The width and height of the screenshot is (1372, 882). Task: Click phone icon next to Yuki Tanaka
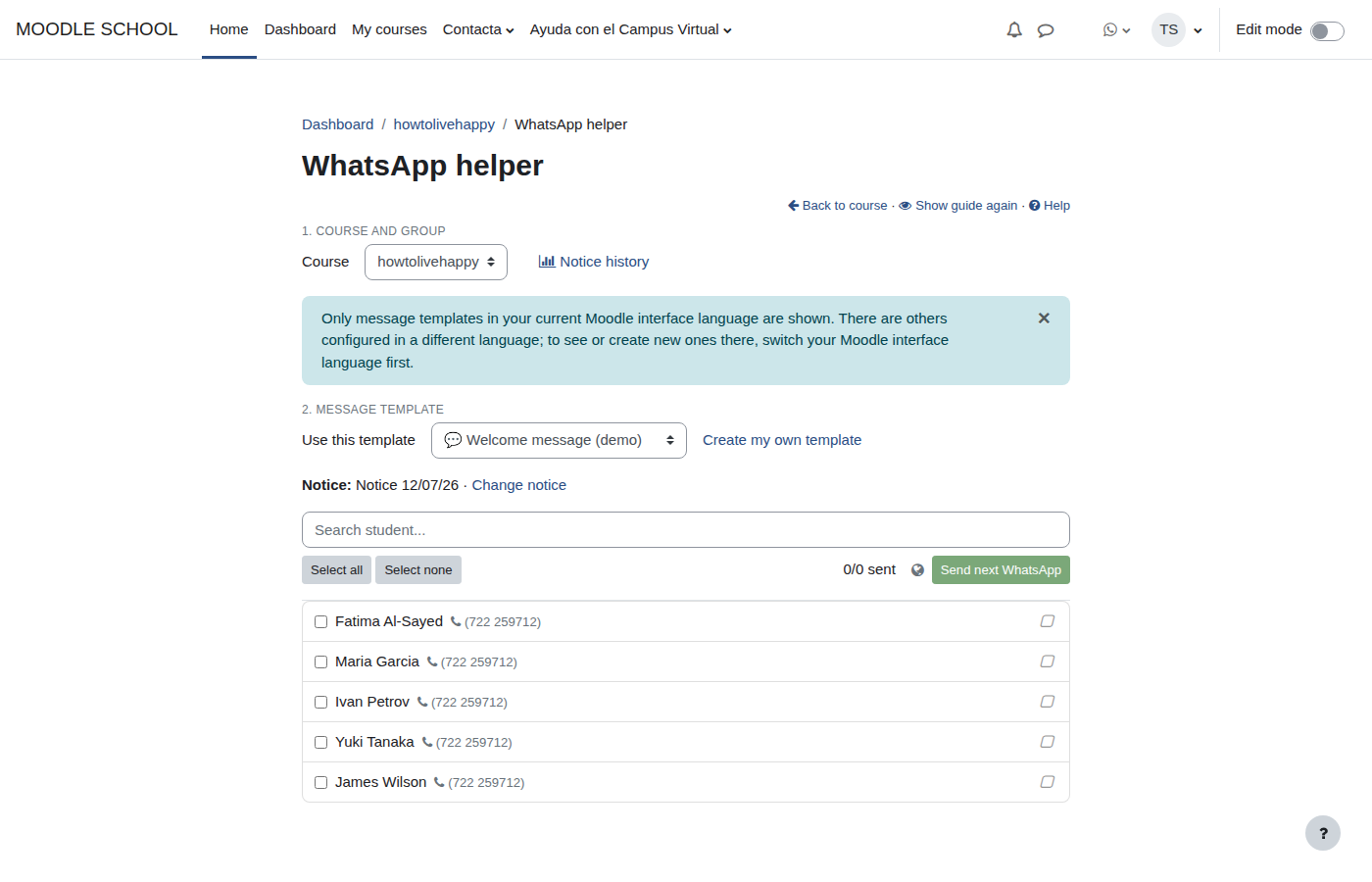click(427, 742)
